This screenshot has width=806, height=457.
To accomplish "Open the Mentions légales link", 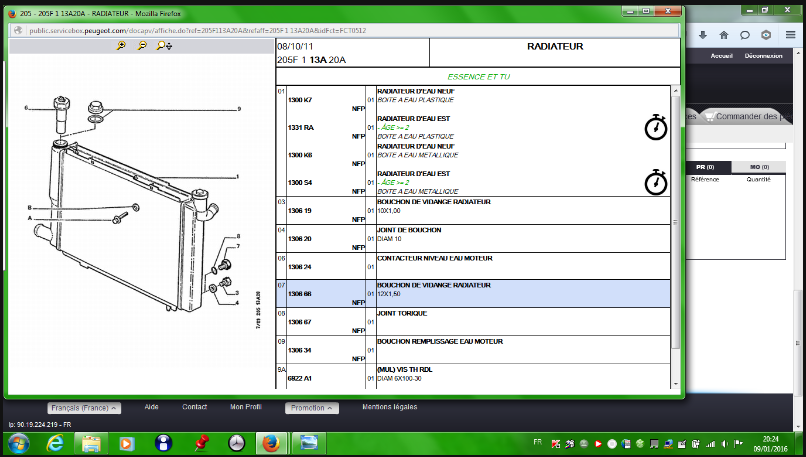I will click(x=390, y=407).
